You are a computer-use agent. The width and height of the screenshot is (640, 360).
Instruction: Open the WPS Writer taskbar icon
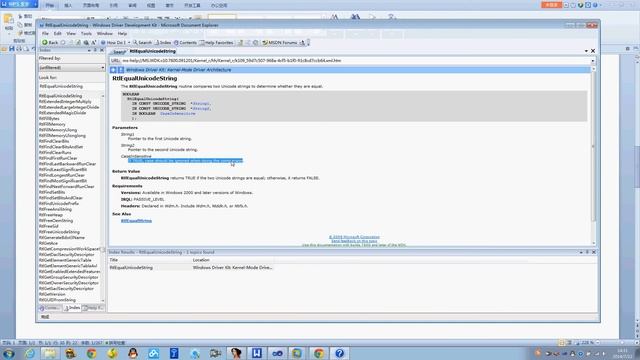(x=257, y=353)
